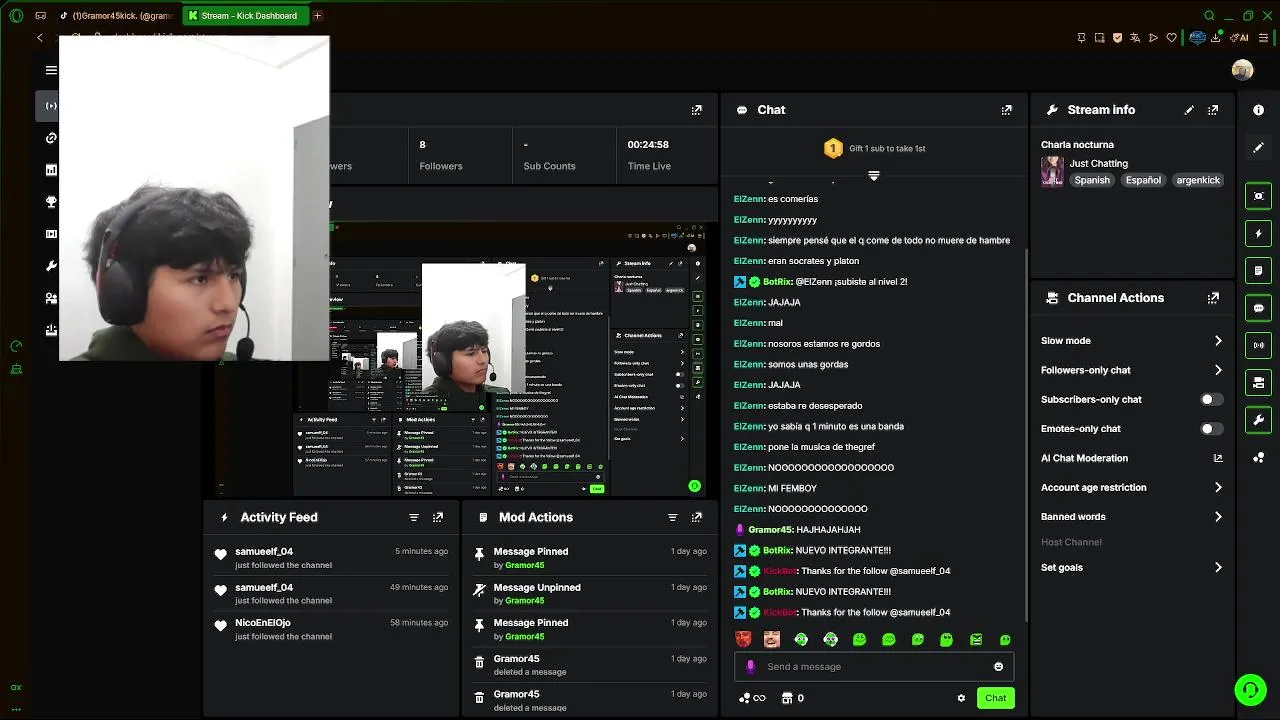This screenshot has height=720, width=1280.
Task: Toggle Emotes-only chat switch
Action: coord(1211,429)
